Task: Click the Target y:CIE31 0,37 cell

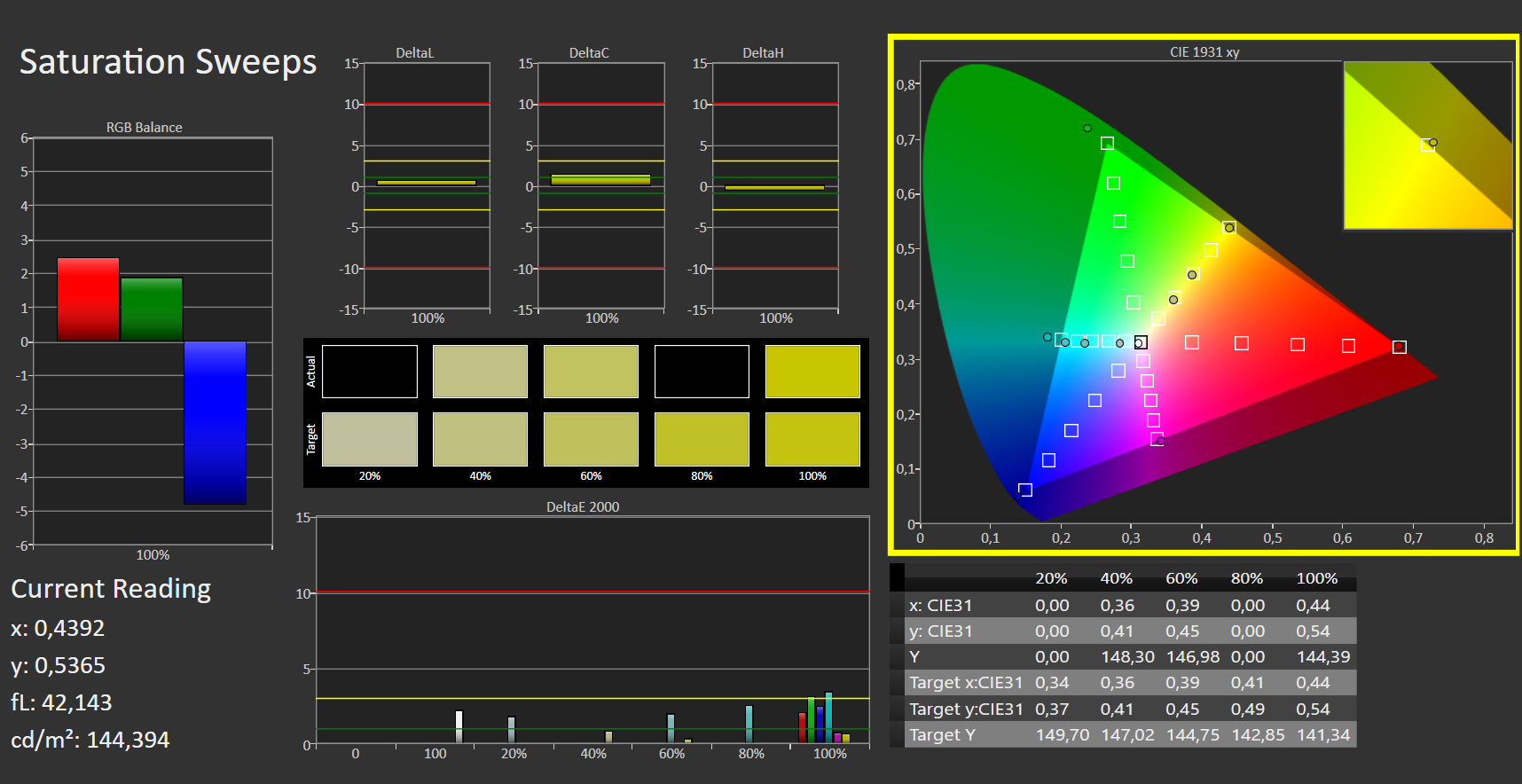Action: point(1052,710)
